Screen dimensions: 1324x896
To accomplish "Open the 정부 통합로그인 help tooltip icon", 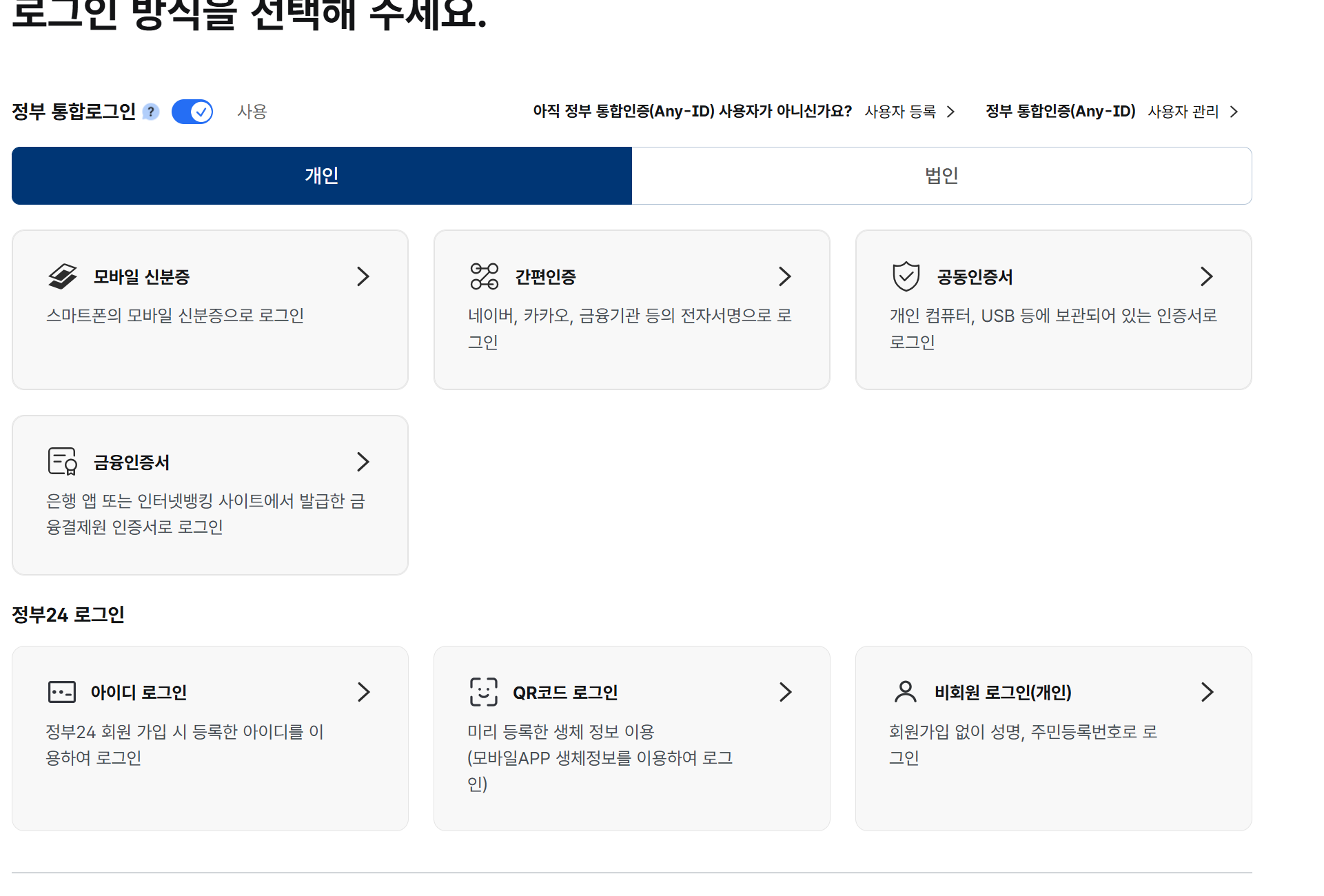I will tap(152, 111).
